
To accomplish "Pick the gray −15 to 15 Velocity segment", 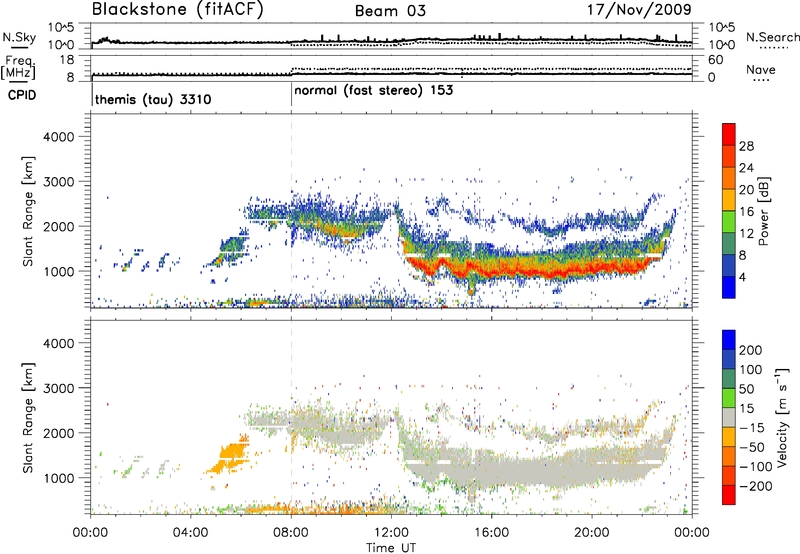I will [x=729, y=417].
